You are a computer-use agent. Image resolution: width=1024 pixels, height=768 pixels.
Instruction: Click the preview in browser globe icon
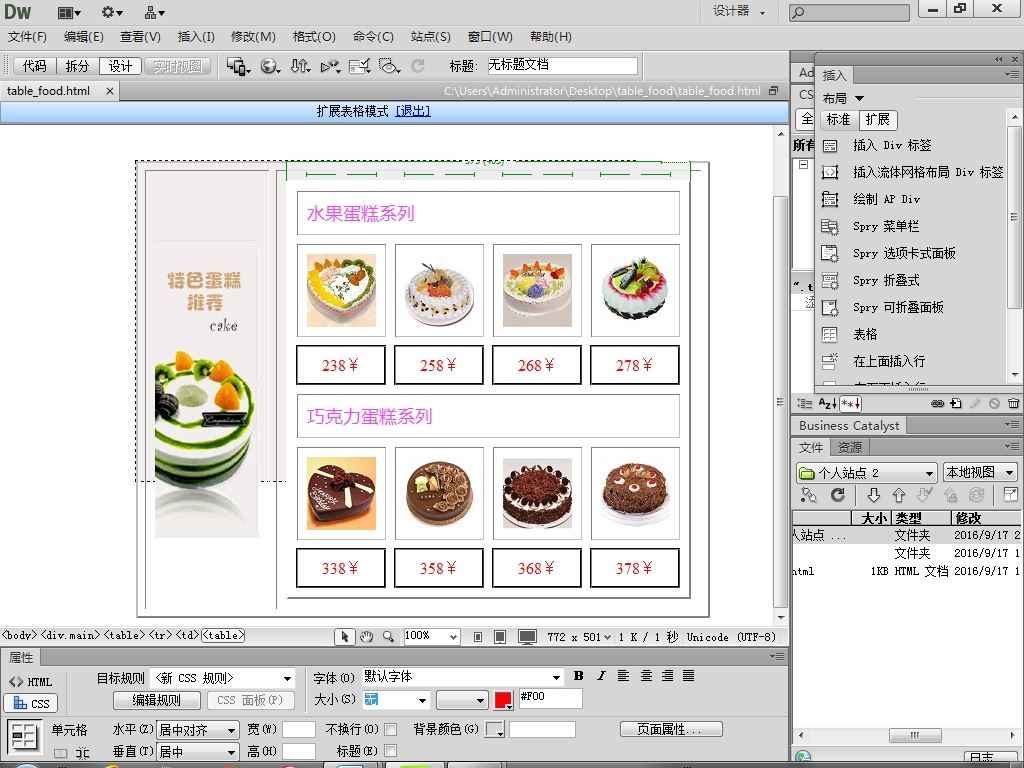click(270, 66)
